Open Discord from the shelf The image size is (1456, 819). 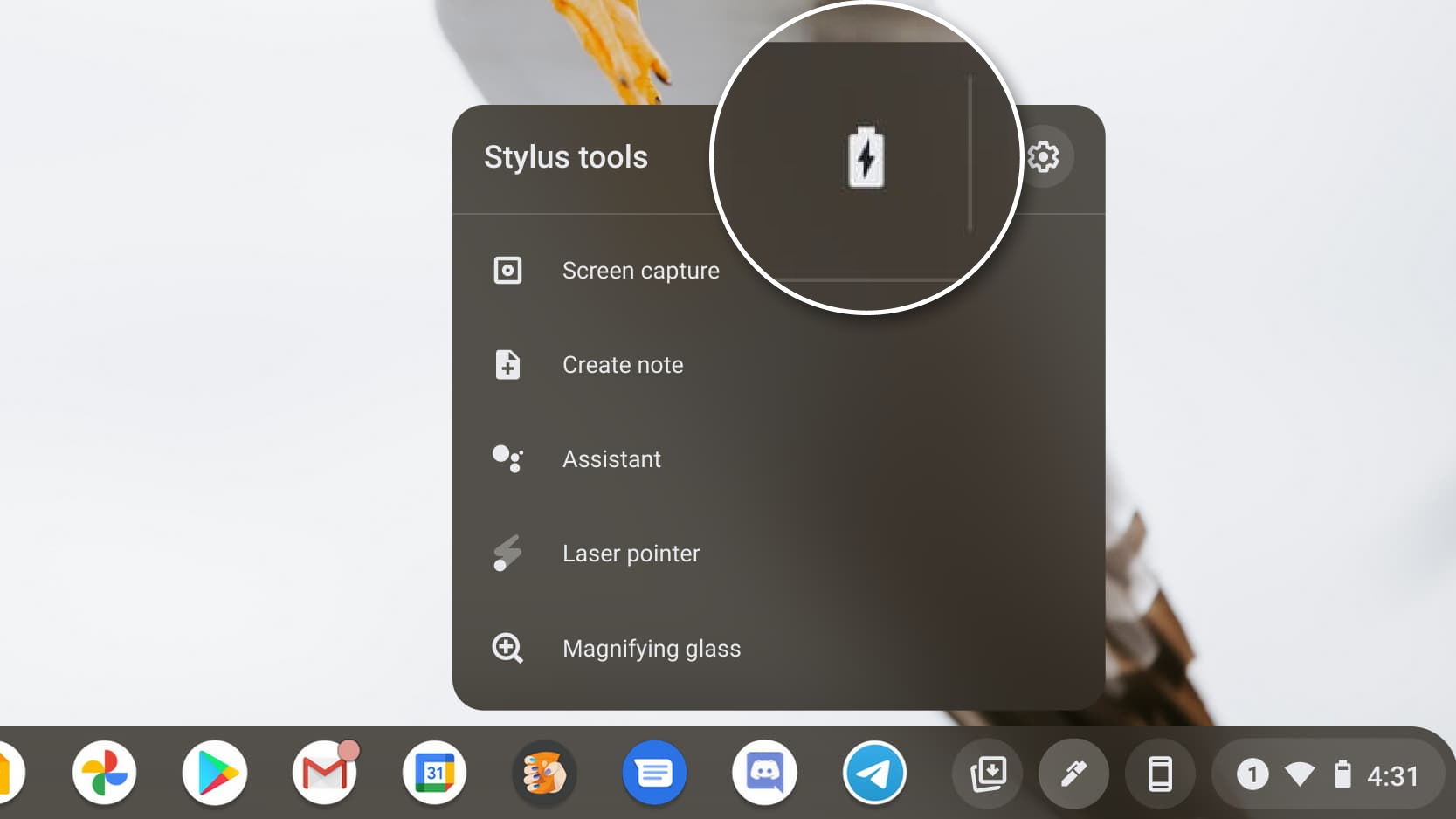(764, 774)
